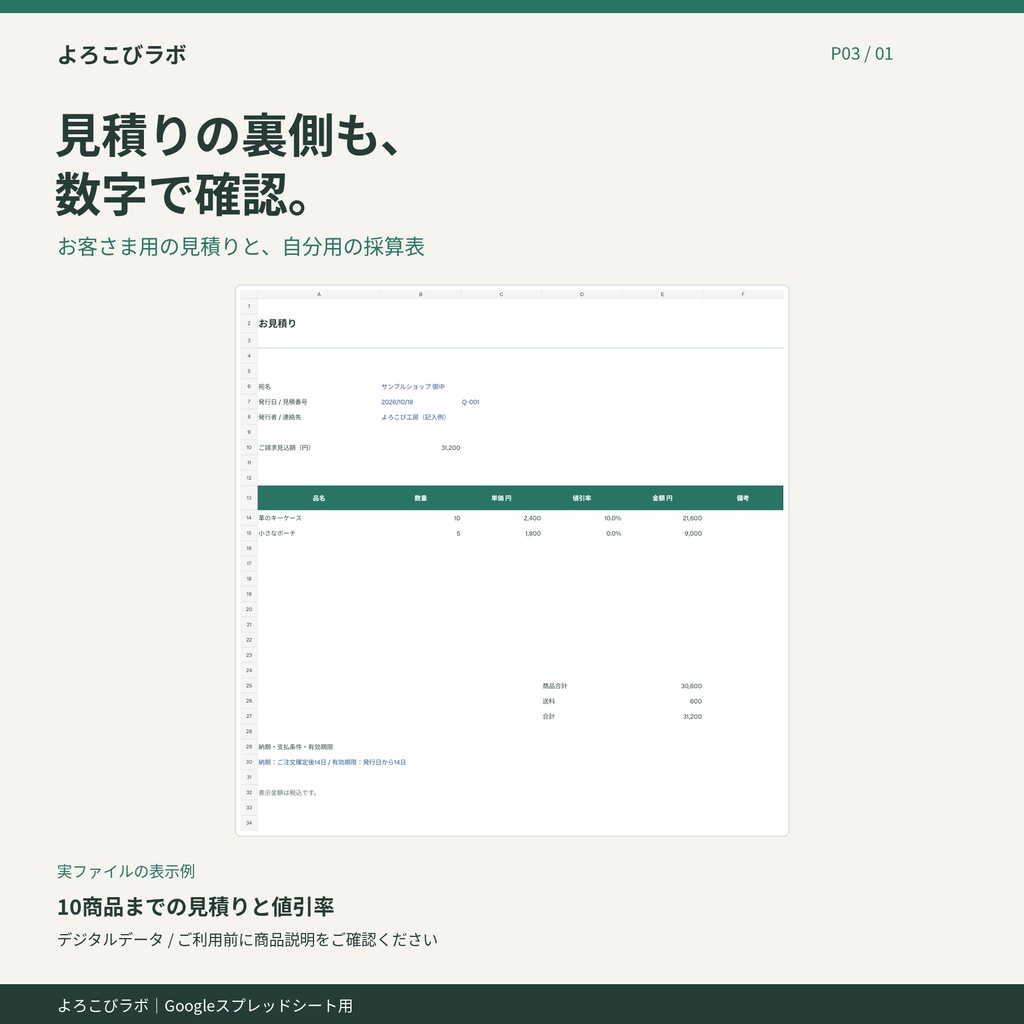The width and height of the screenshot is (1024, 1024).
Task: Click the よろこびラボ brand name at top
Action: [x=122, y=54]
